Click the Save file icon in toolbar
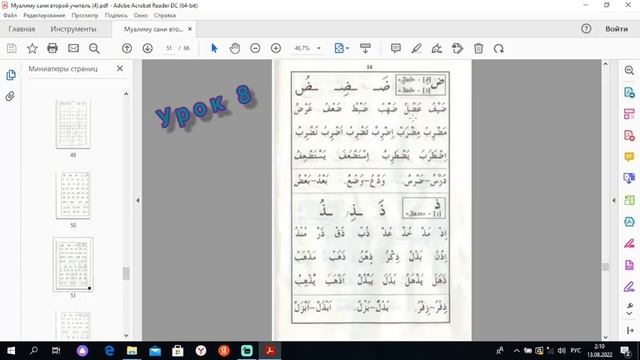The height and width of the screenshot is (360, 640). (11, 48)
